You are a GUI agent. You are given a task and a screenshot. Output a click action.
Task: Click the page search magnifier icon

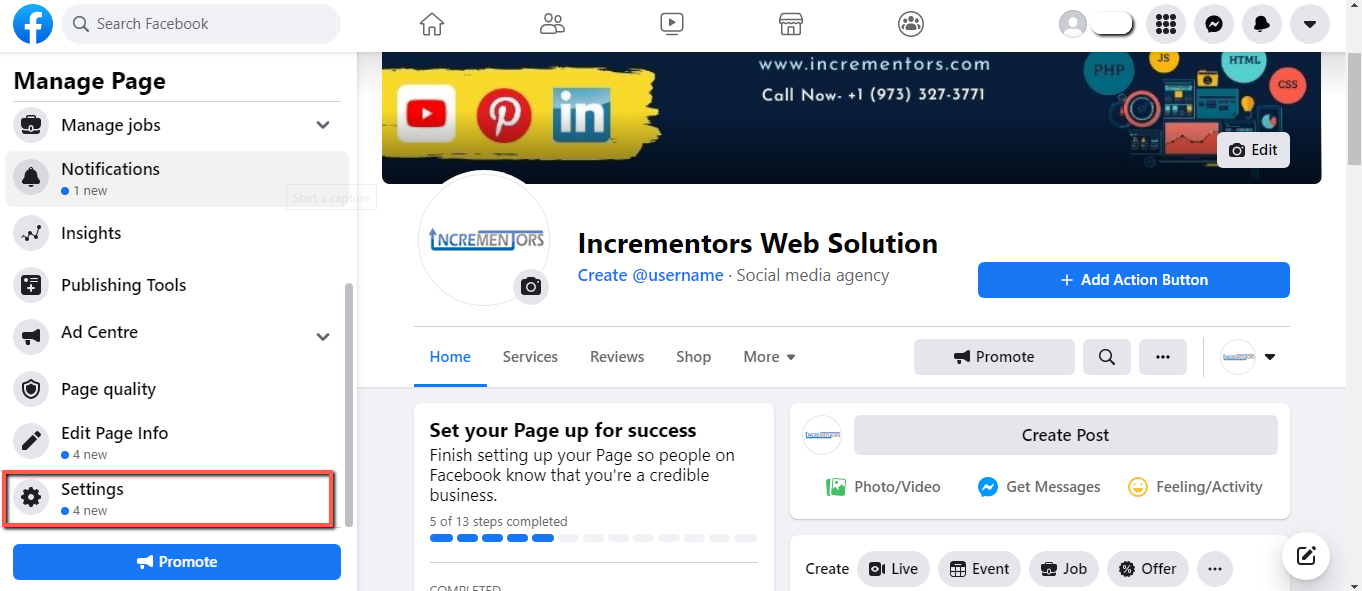(1107, 357)
